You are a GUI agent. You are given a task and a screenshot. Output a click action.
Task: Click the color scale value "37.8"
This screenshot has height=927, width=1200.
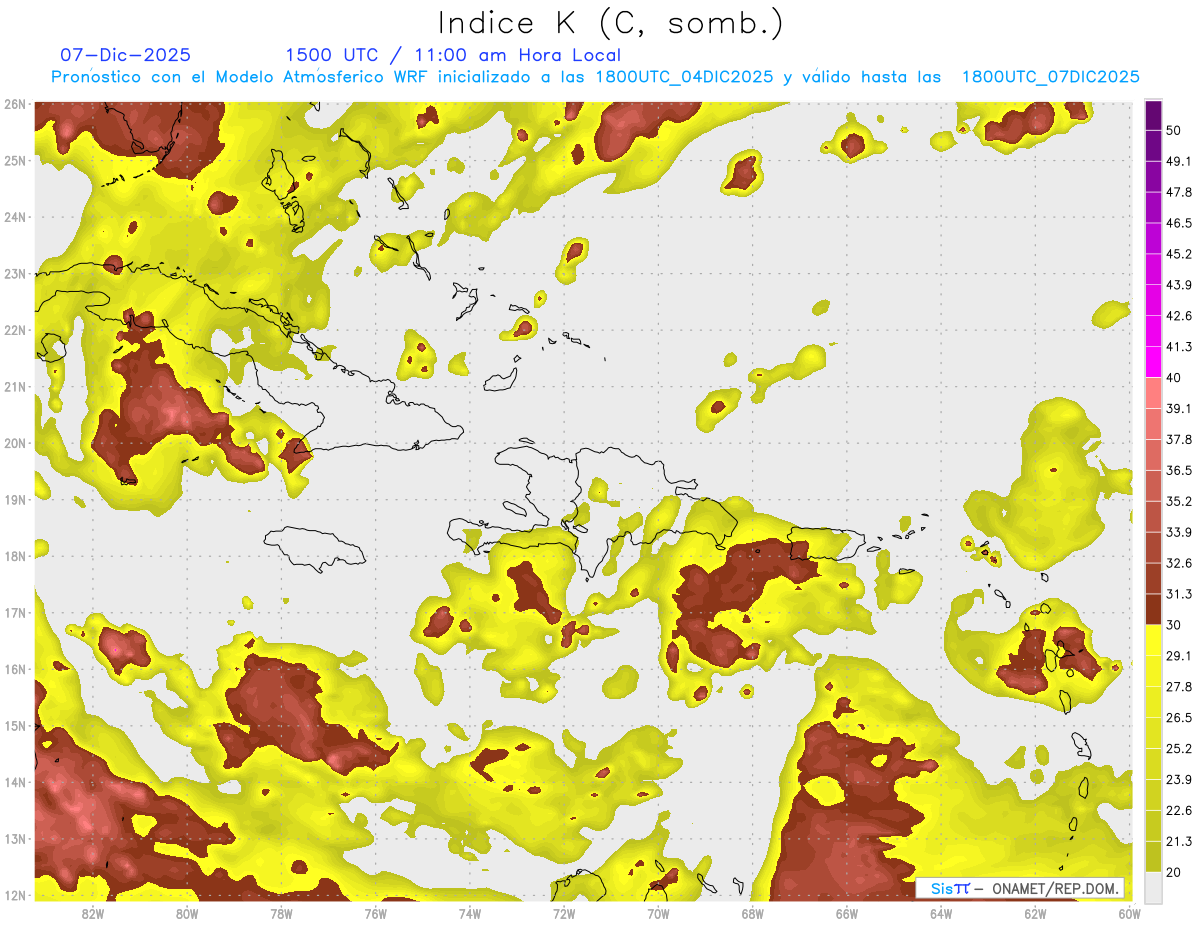tap(1178, 439)
